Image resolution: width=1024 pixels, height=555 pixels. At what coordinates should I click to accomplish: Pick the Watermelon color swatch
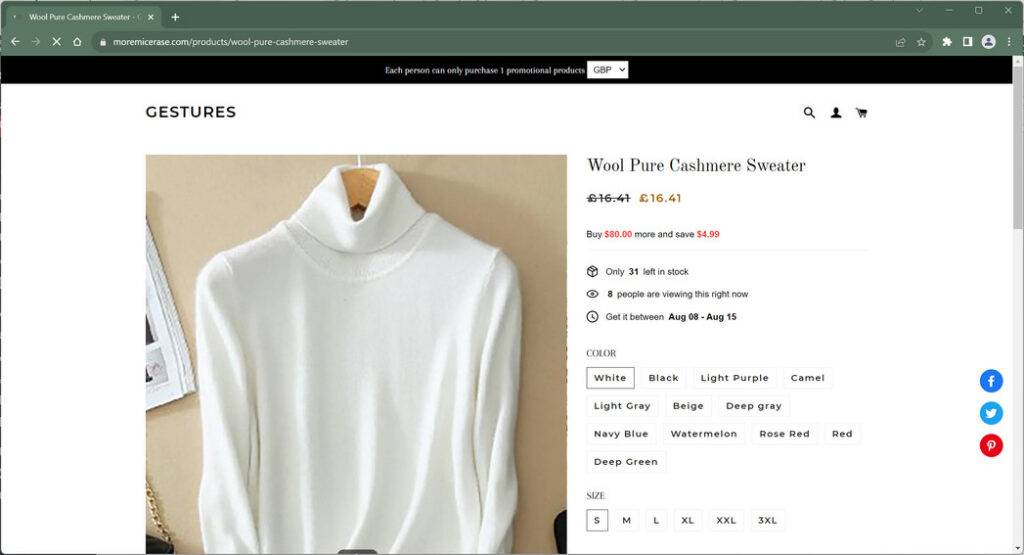point(703,434)
